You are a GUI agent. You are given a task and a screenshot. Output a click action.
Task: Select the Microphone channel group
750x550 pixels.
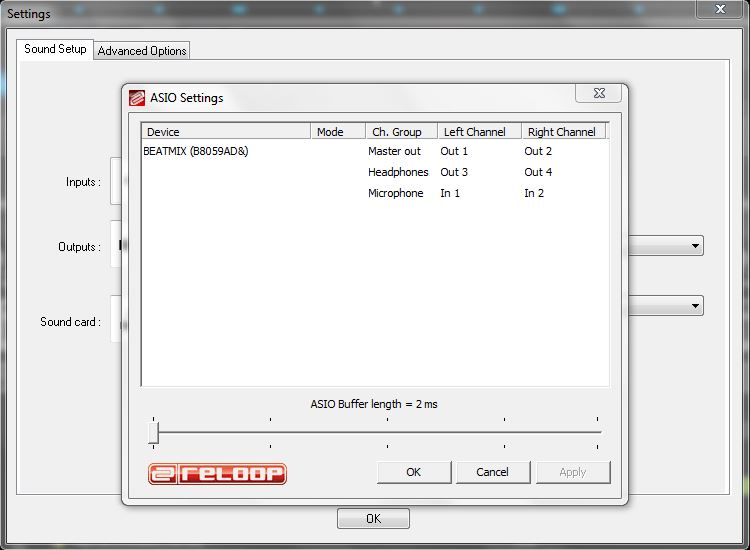coord(396,193)
